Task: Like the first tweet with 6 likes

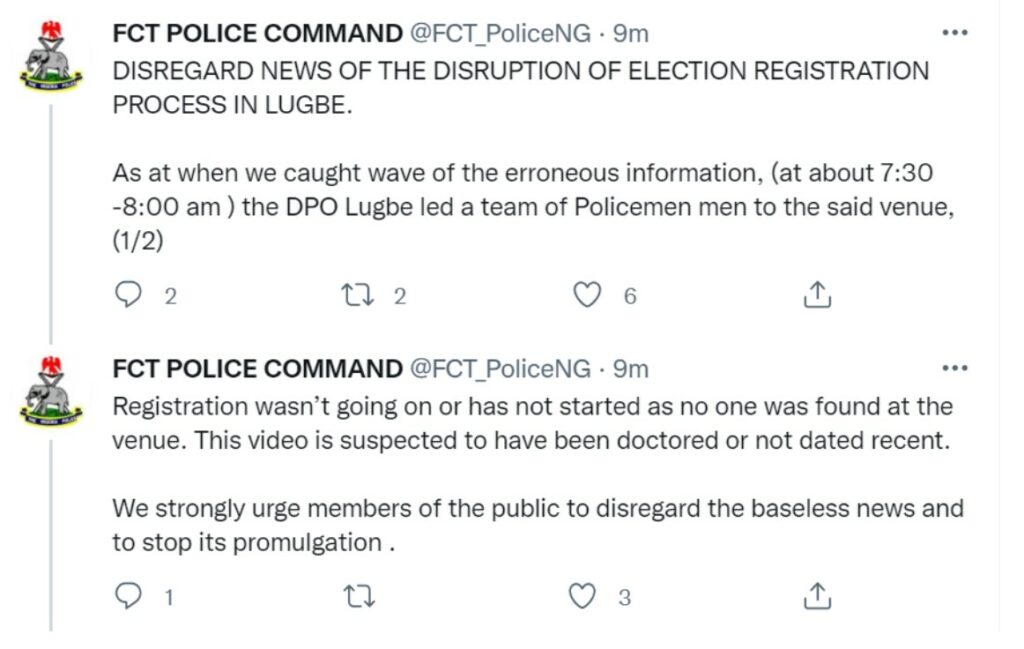Action: [586, 295]
